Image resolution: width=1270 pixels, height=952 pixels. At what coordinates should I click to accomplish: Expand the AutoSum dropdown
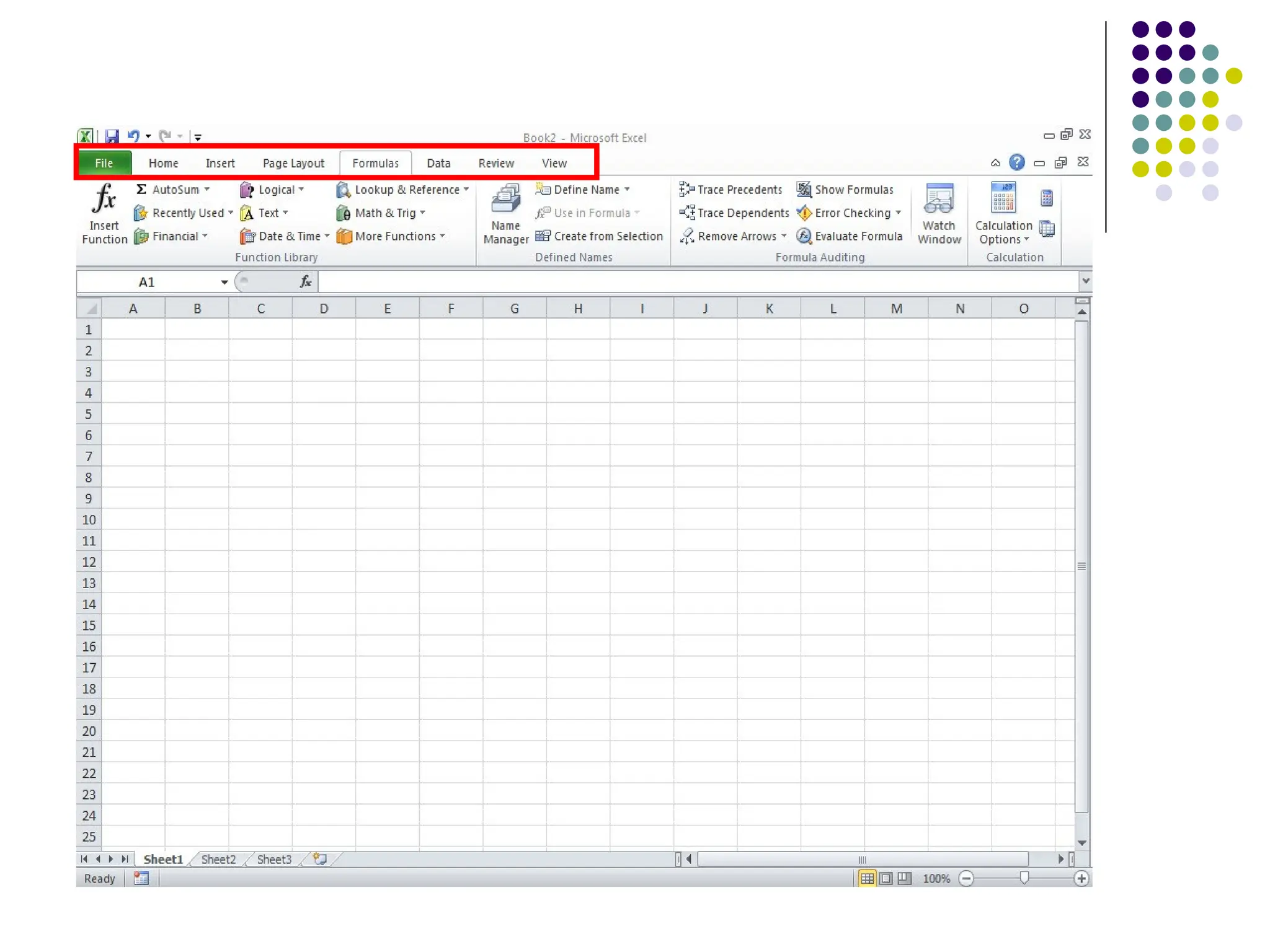pyautogui.click(x=207, y=190)
